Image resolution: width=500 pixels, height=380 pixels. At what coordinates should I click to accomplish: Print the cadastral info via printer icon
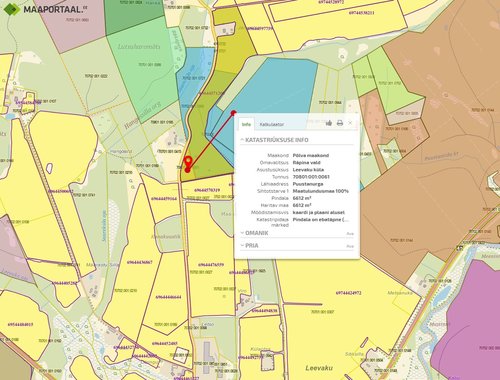click(340, 123)
